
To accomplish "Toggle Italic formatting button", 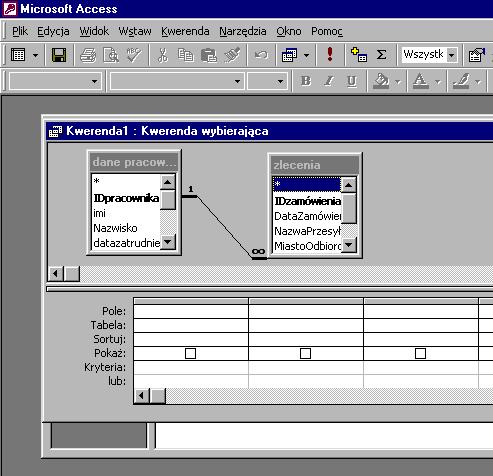I will point(329,81).
